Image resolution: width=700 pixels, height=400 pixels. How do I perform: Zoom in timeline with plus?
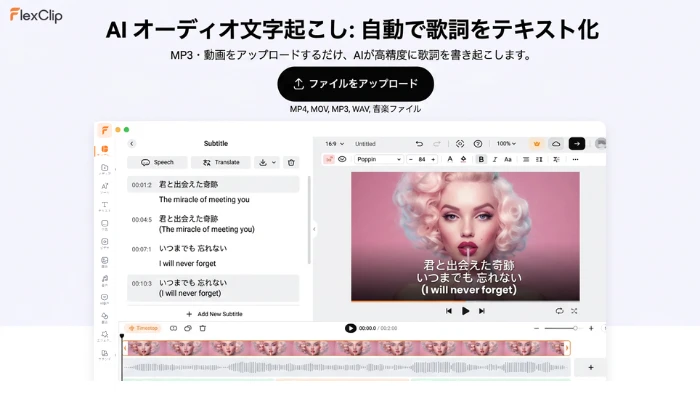(591, 329)
